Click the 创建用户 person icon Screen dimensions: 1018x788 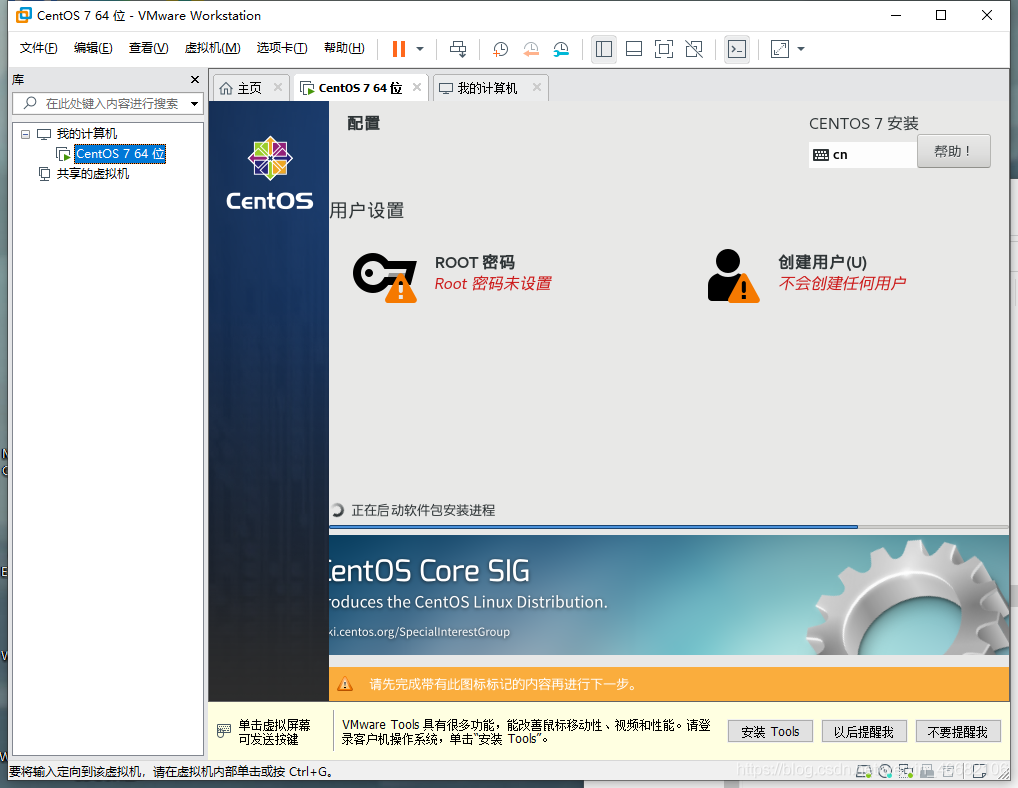click(733, 276)
